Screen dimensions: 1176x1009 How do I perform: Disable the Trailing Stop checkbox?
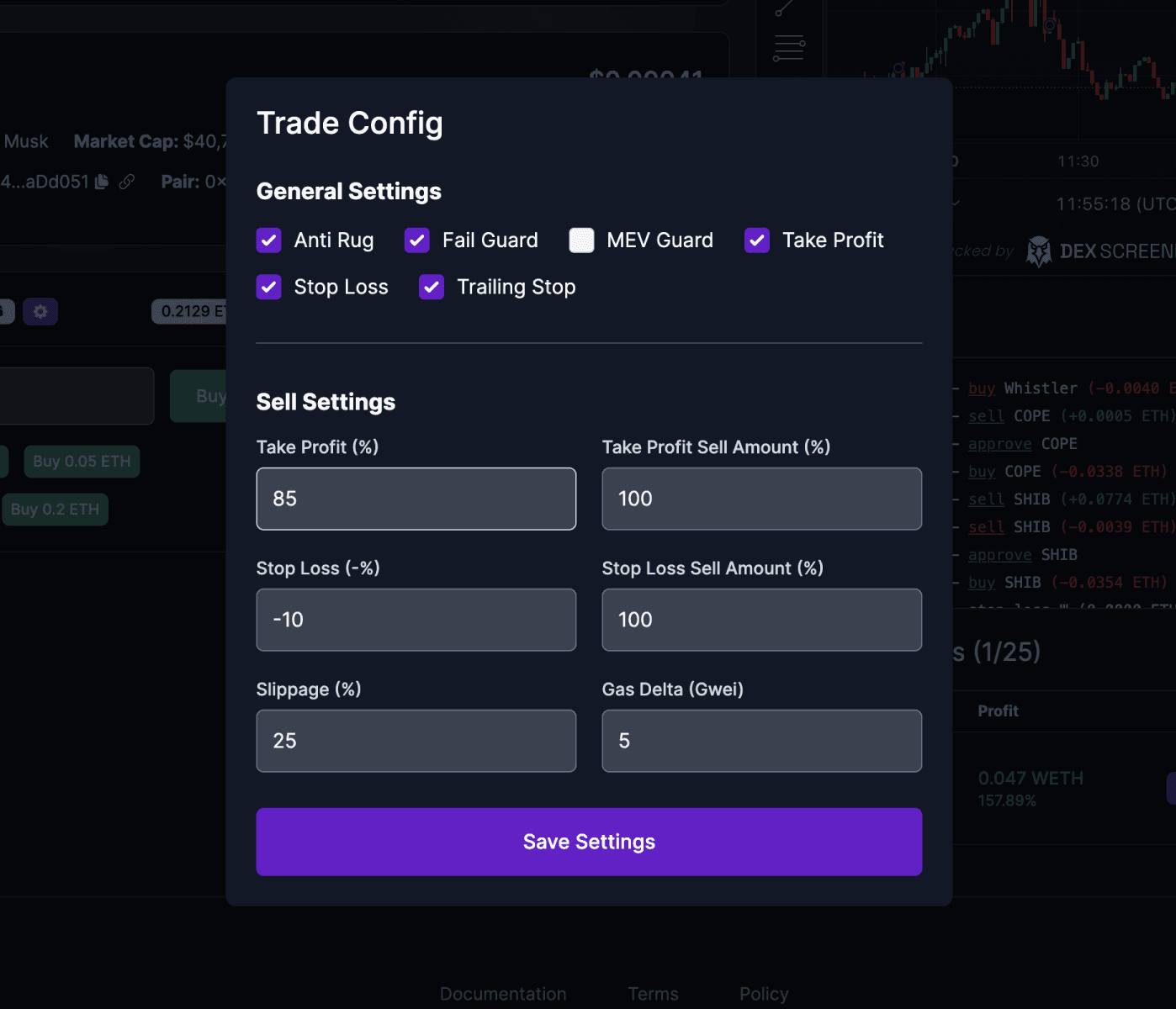coord(431,287)
